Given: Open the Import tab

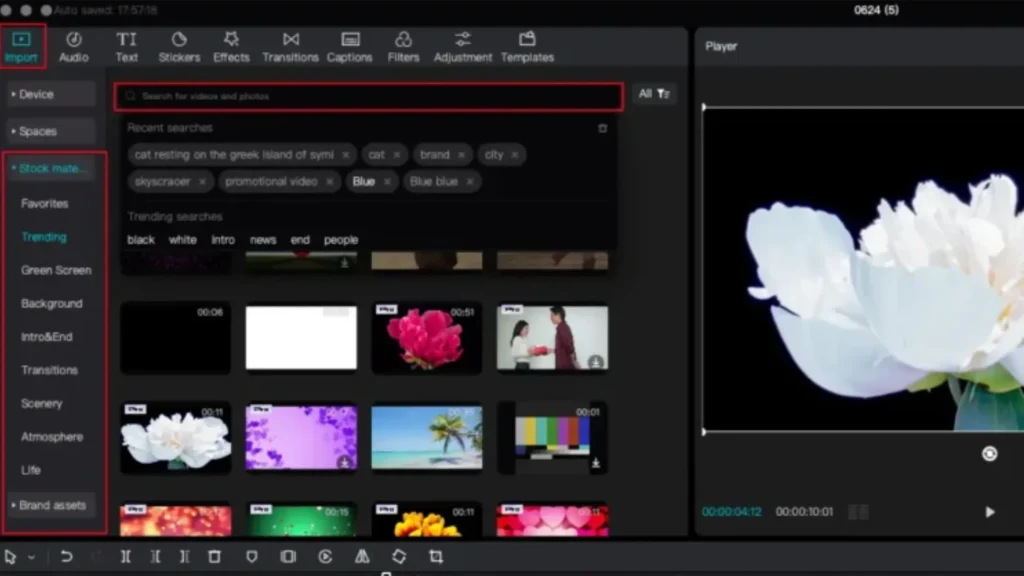Looking at the screenshot, I should point(22,46).
